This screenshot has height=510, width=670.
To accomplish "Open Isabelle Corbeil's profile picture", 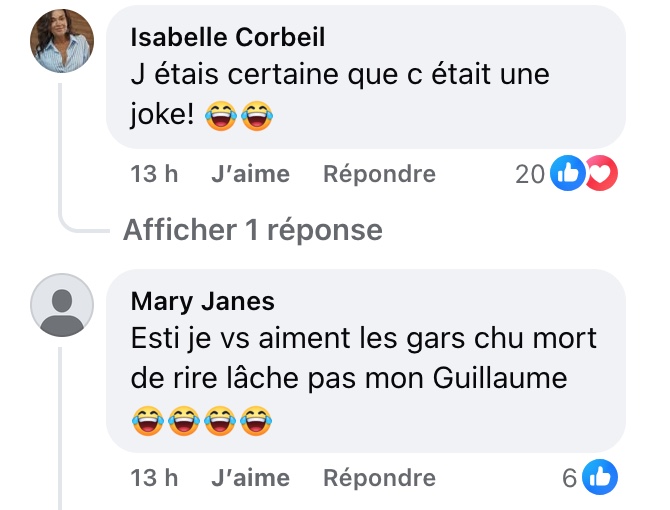I will tap(62, 40).
